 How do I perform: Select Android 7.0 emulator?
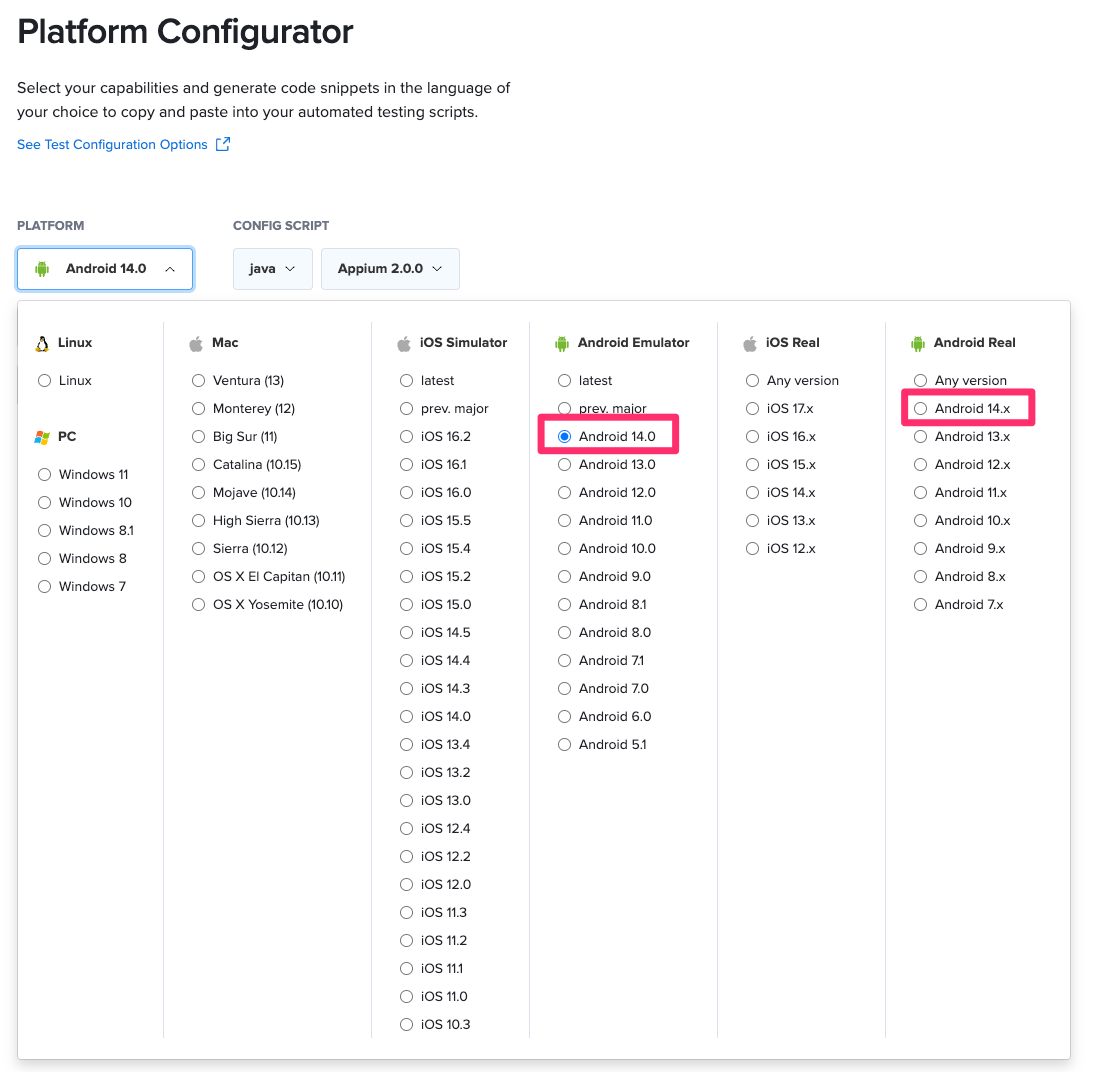[564, 688]
